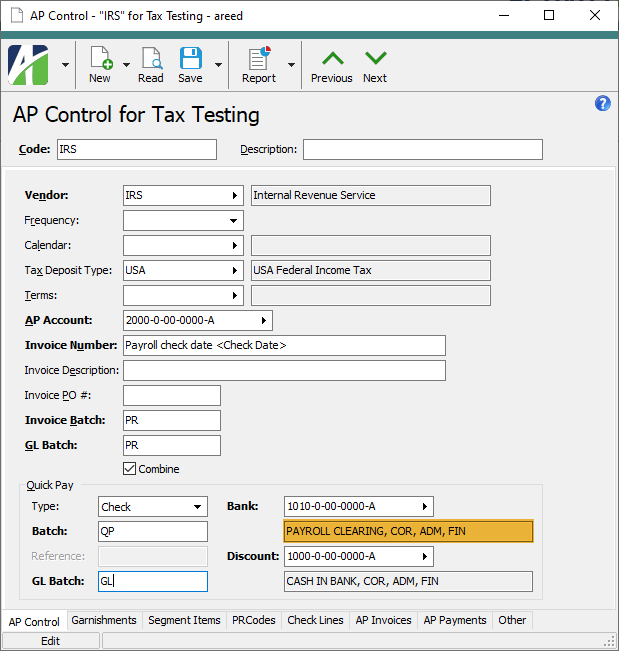Open the Tax Deposit Type lookup arrow
The image size is (619, 651).
coord(235,270)
